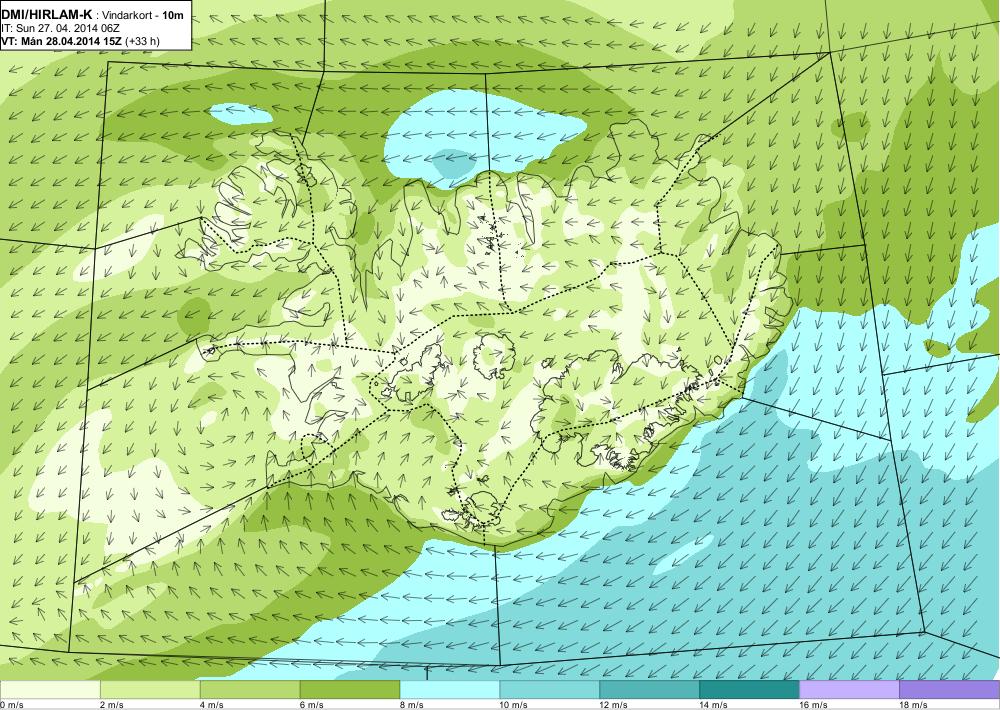The width and height of the screenshot is (1000, 710).
Task: Click the '6 m/s' legend label
Action: click(x=312, y=705)
